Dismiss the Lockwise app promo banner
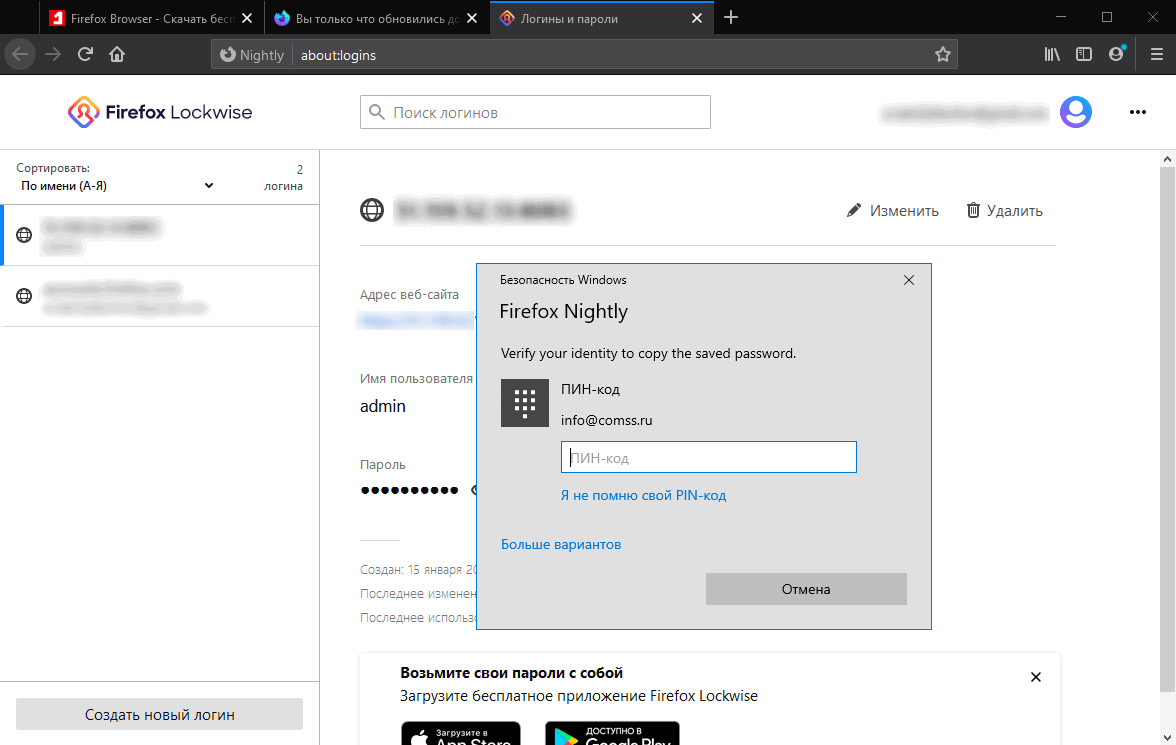The image size is (1176, 745). click(x=1036, y=677)
